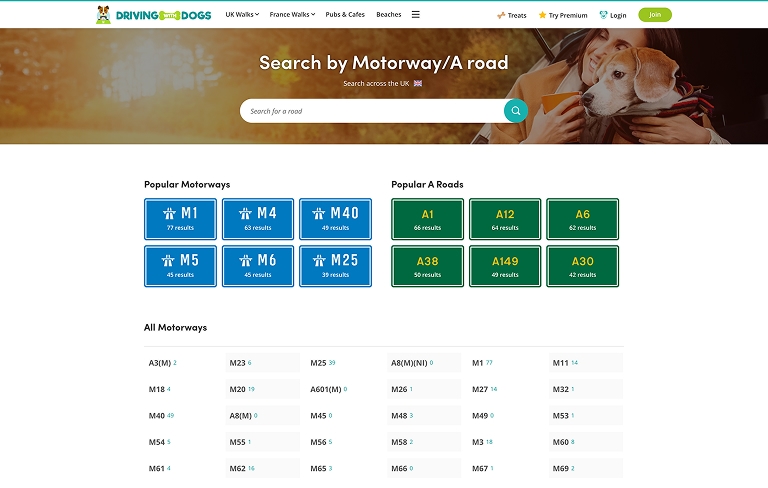The image size is (768, 488).
Task: Pick the A149 green road tile
Action: (x=505, y=266)
